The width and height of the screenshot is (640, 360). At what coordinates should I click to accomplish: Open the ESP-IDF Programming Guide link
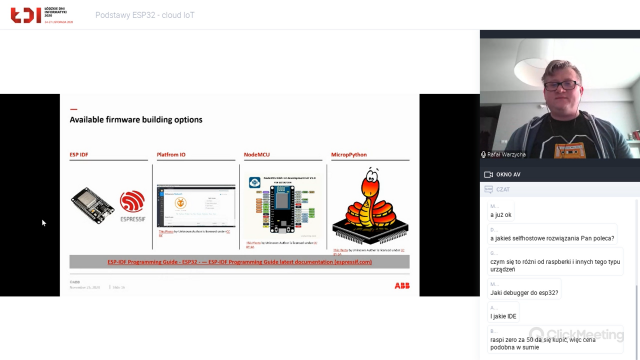[x=240, y=262]
